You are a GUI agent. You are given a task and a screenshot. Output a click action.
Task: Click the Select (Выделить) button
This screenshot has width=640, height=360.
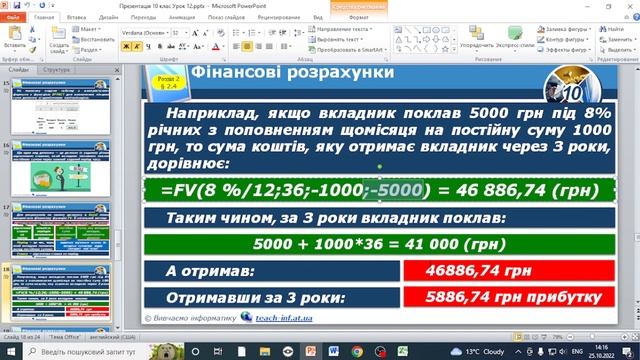tap(616, 49)
